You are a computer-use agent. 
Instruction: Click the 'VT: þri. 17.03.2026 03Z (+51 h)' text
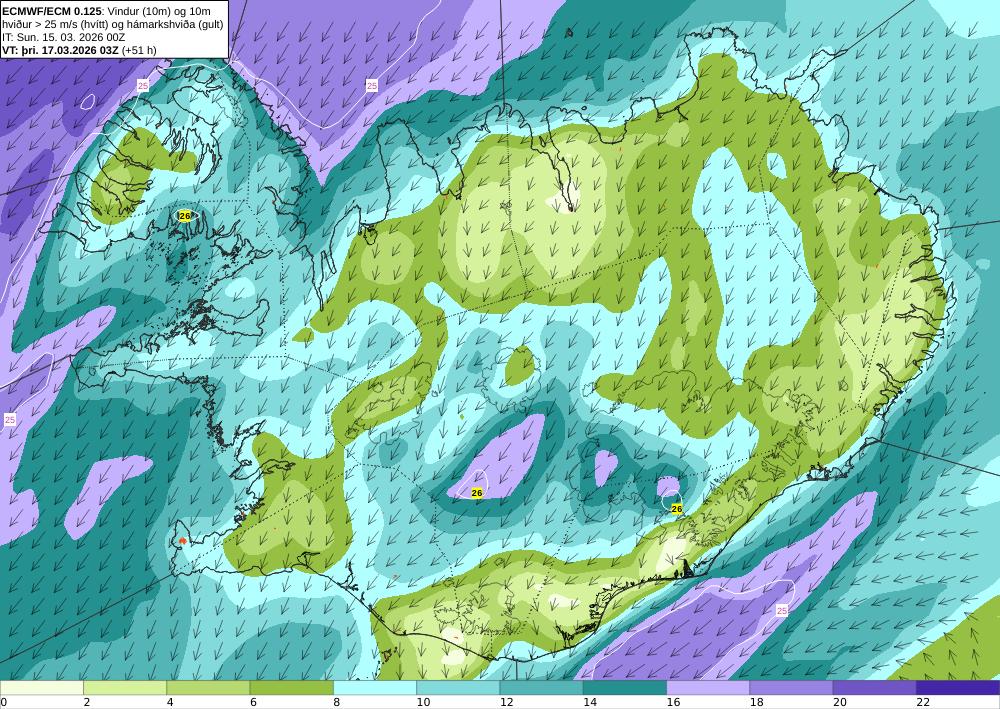tap(80, 50)
